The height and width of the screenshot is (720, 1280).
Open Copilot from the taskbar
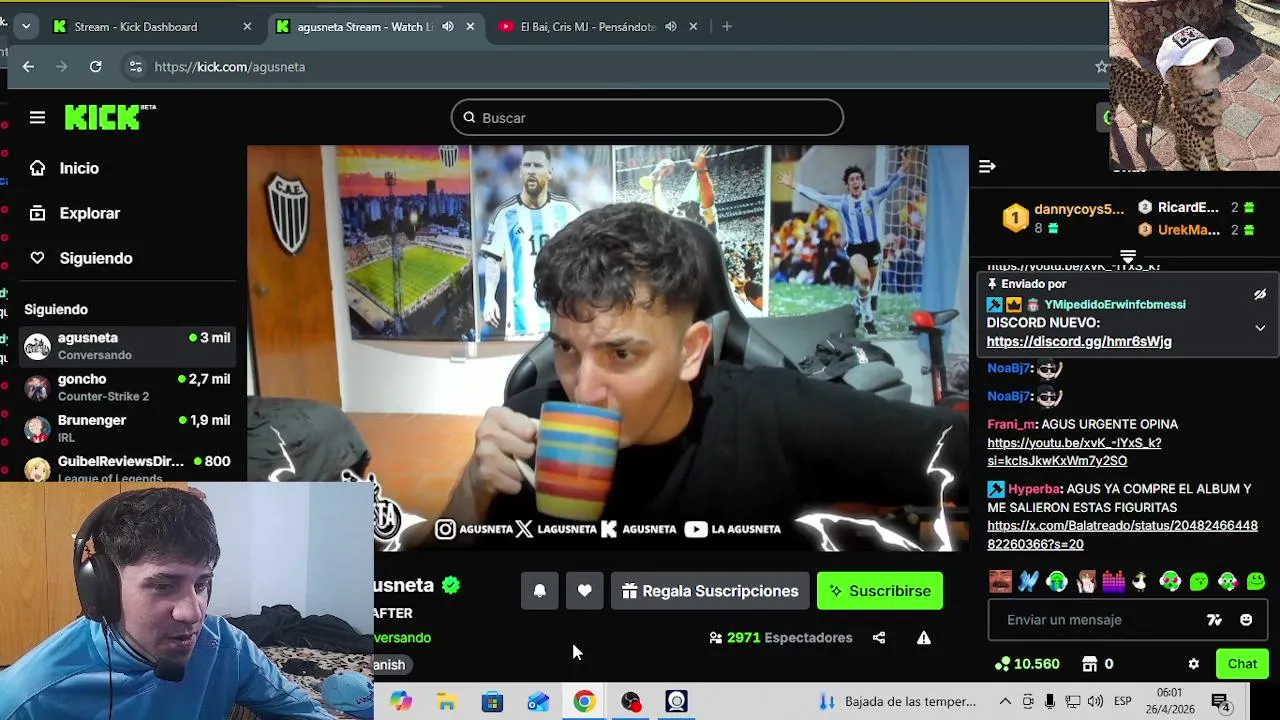pyautogui.click(x=400, y=702)
